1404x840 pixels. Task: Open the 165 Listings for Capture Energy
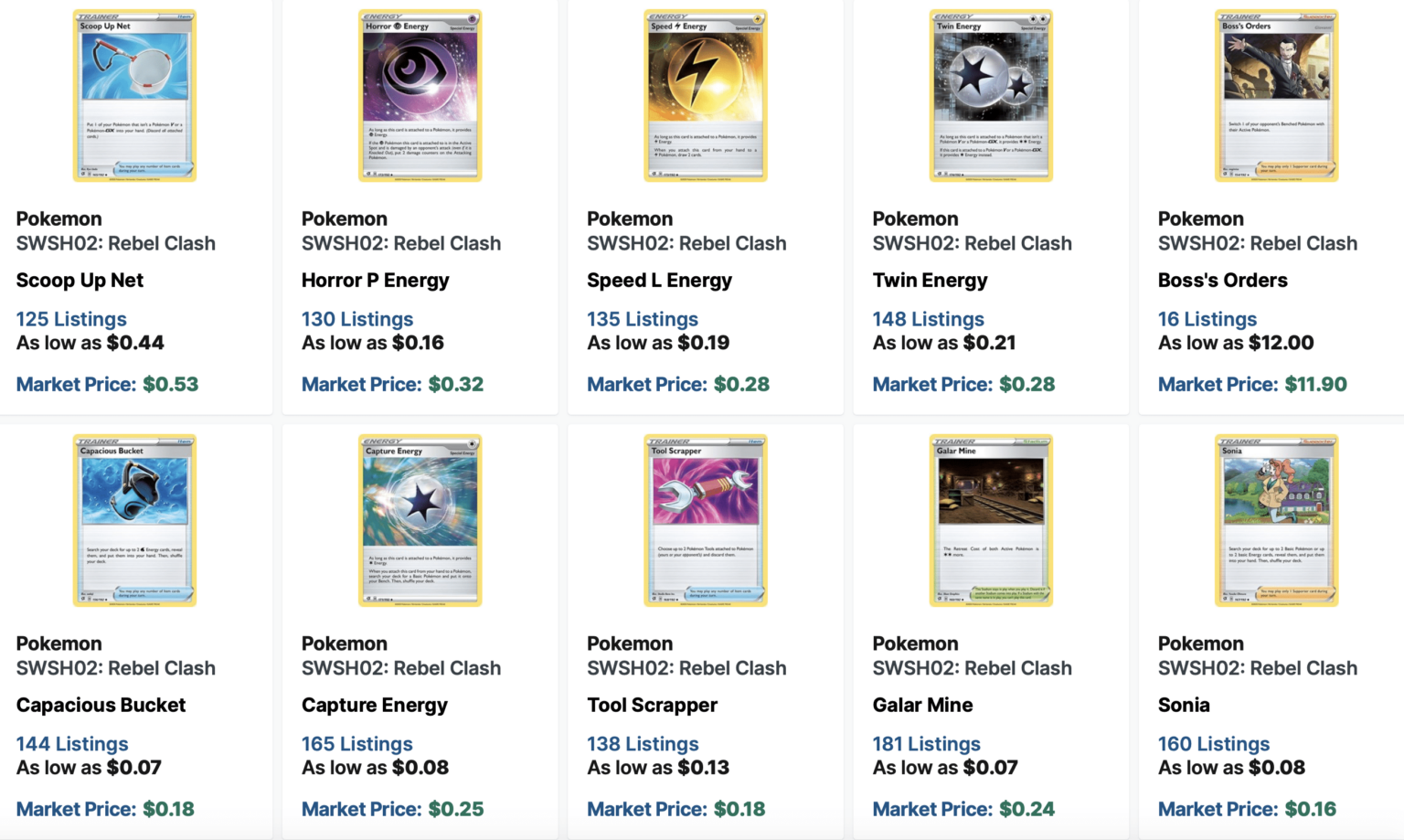[356, 743]
